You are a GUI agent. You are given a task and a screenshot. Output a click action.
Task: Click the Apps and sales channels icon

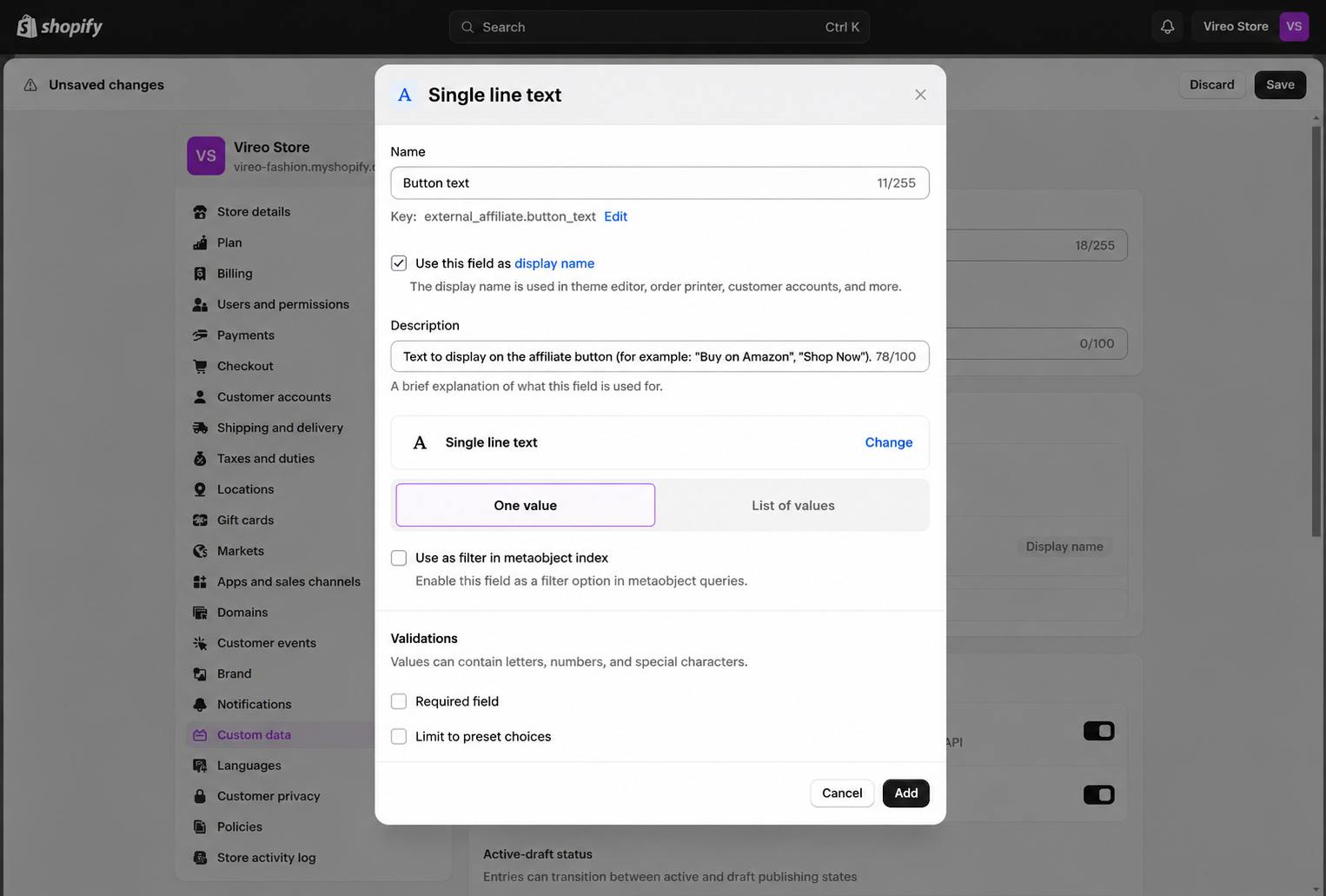200,582
